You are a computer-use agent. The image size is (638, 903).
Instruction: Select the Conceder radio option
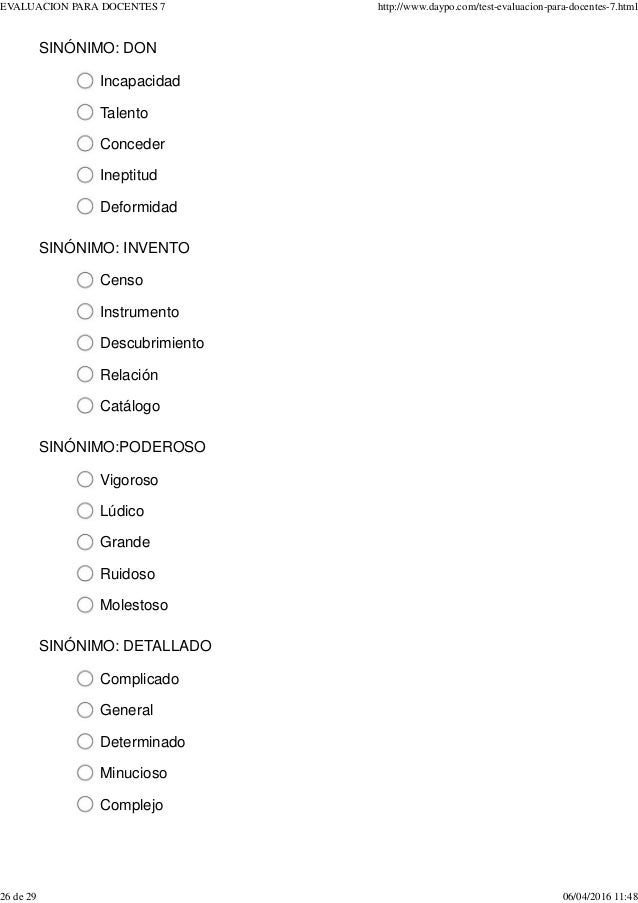pyautogui.click(x=85, y=143)
